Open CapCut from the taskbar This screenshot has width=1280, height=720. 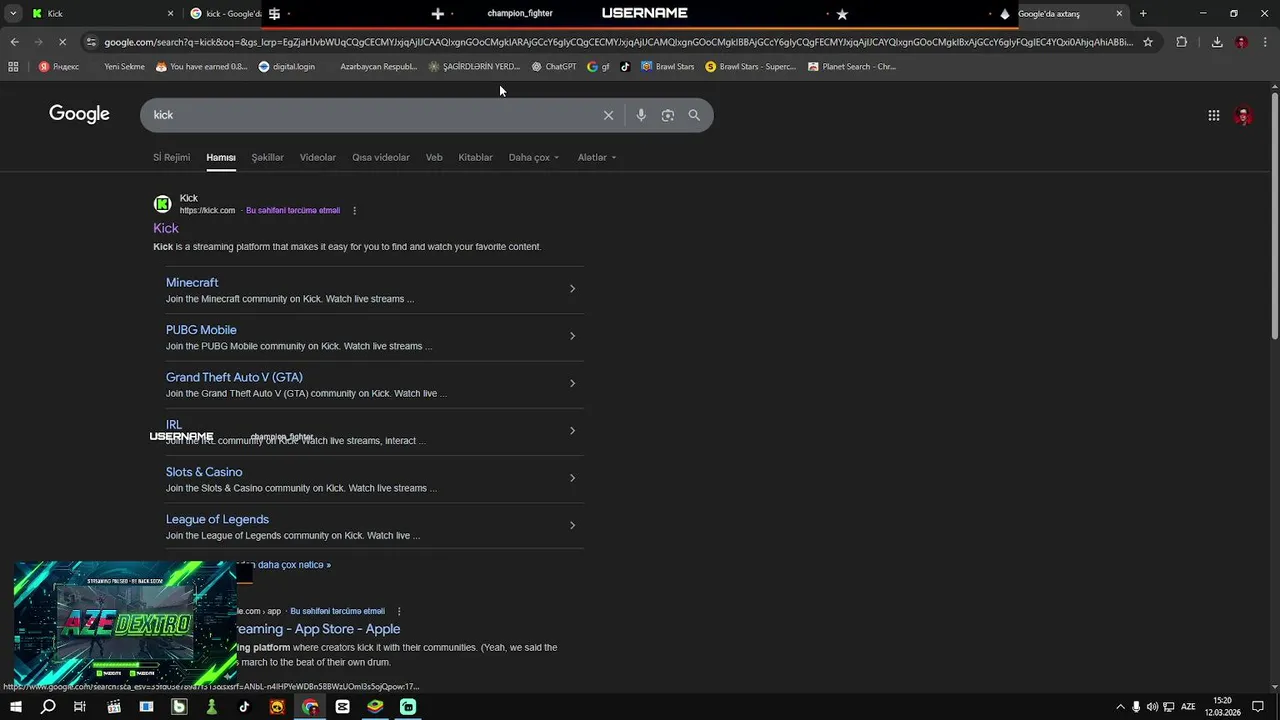pyautogui.click(x=343, y=707)
